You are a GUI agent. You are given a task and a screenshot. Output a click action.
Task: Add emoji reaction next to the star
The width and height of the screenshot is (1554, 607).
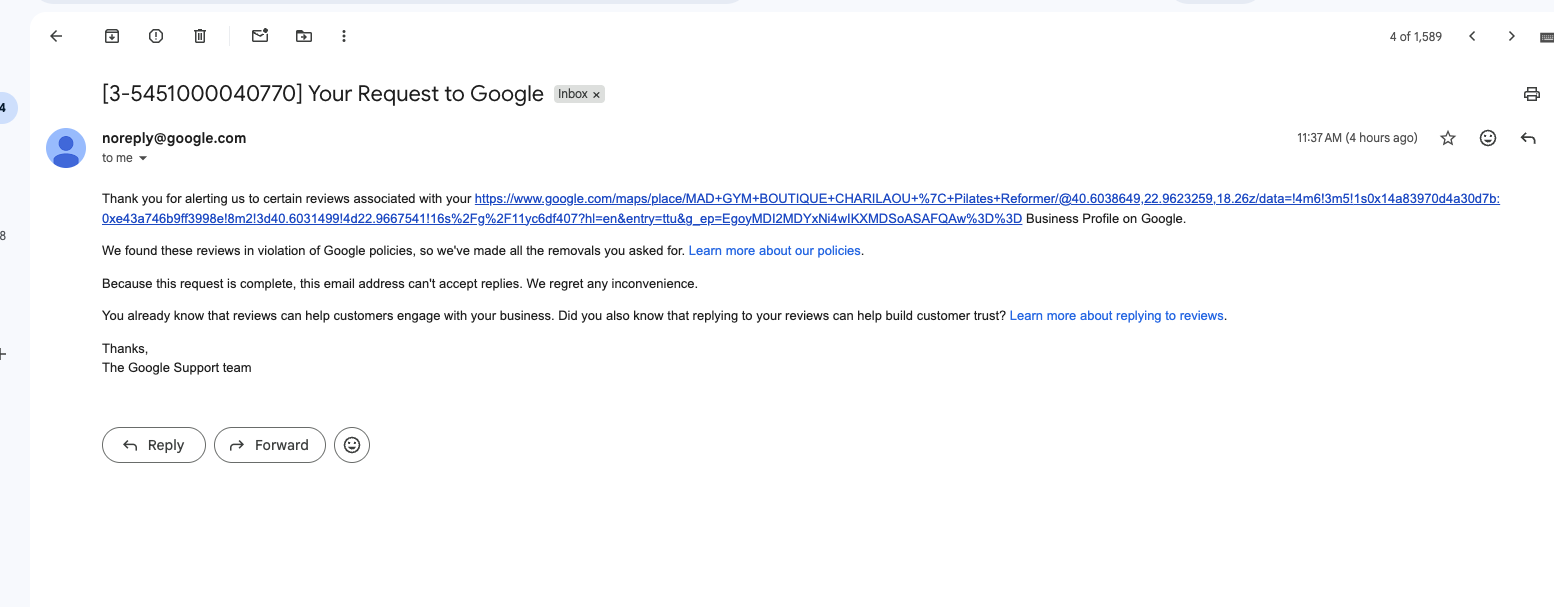[1488, 138]
